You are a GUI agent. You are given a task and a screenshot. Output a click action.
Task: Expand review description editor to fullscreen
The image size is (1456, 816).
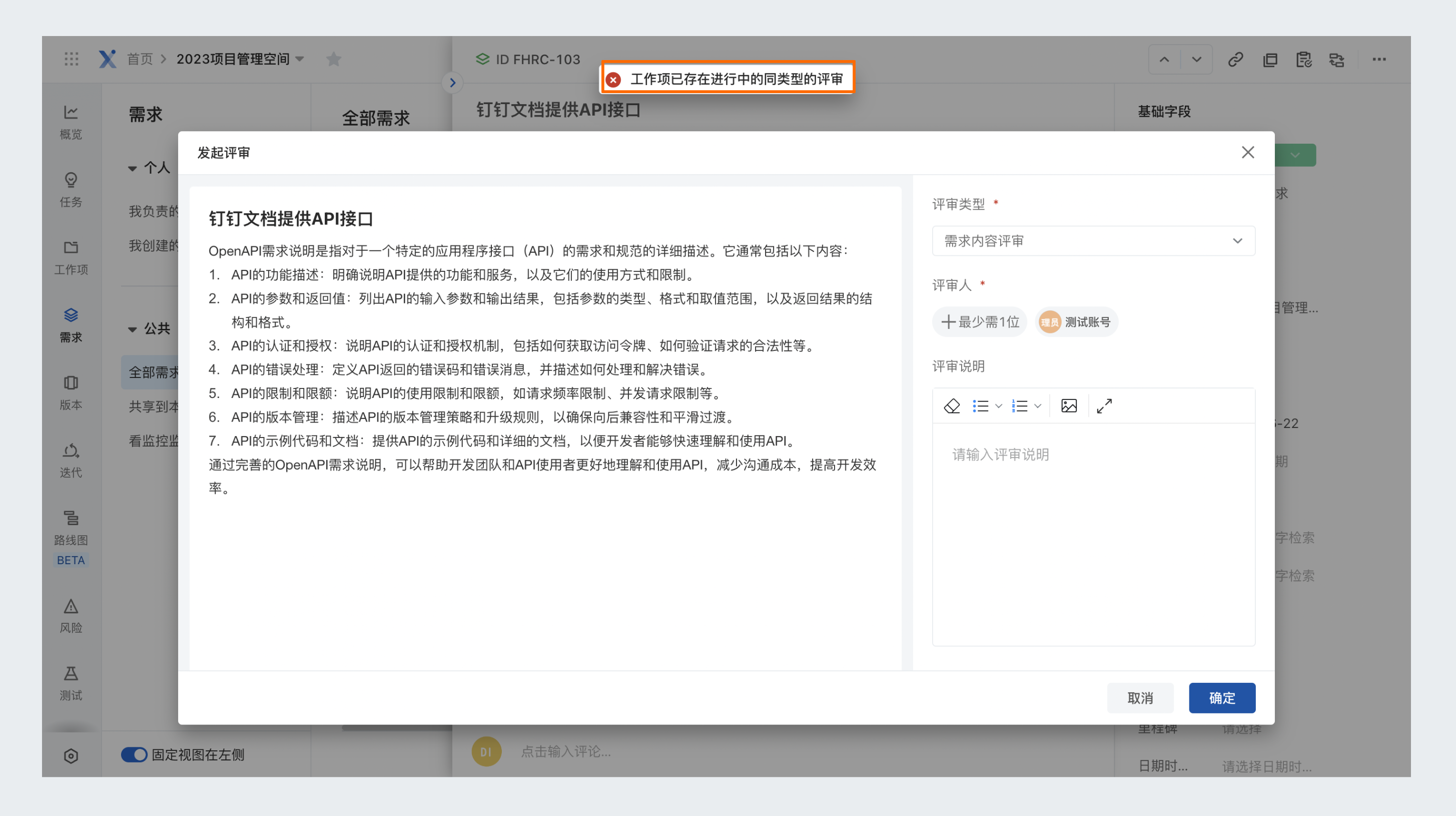[1104, 406]
